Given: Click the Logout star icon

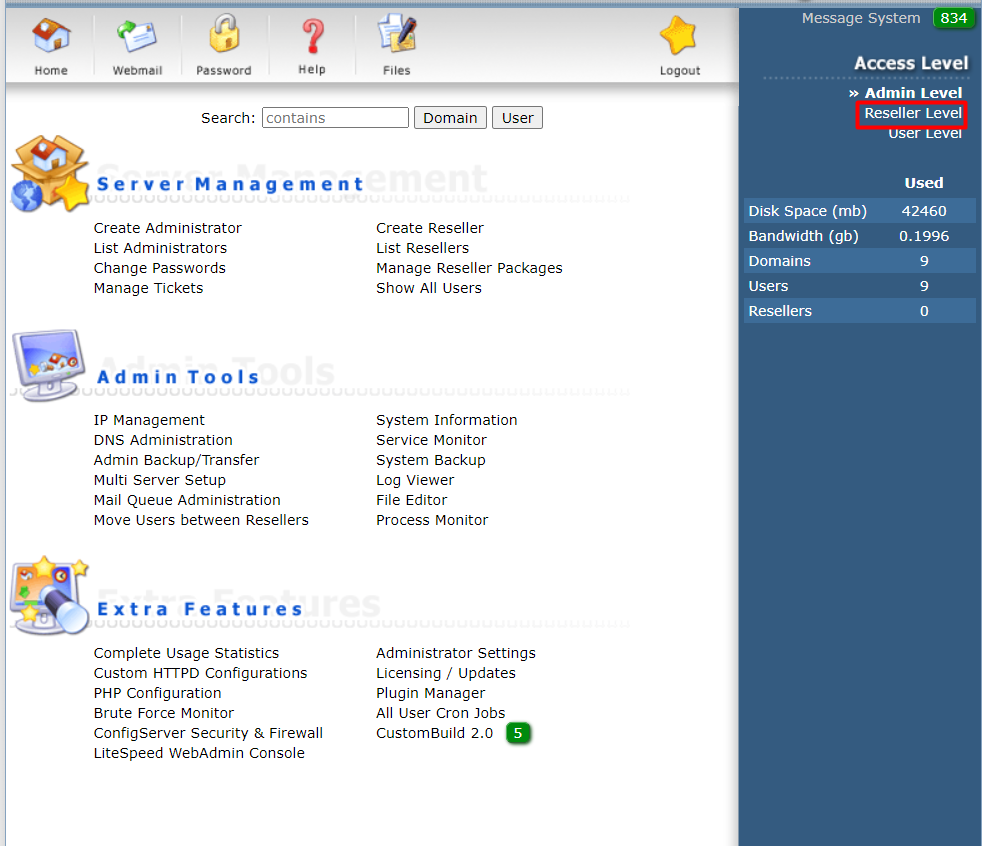Looking at the screenshot, I should coord(680,37).
